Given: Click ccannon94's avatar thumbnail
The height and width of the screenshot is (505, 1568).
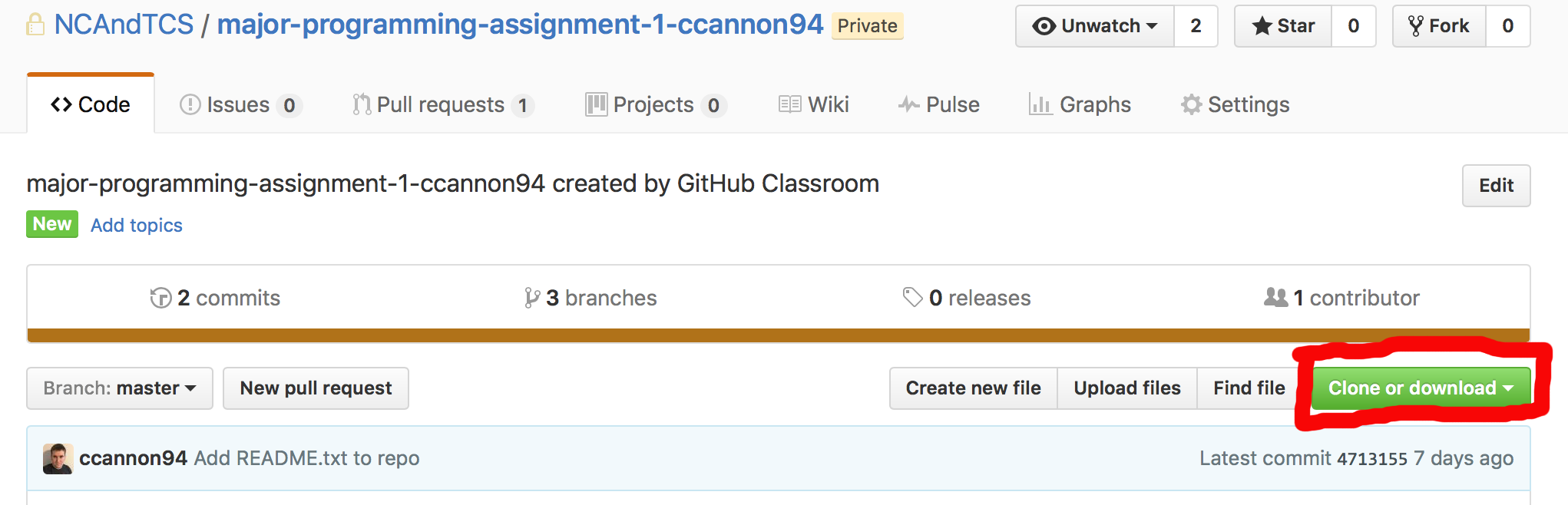Looking at the screenshot, I should [x=58, y=458].
